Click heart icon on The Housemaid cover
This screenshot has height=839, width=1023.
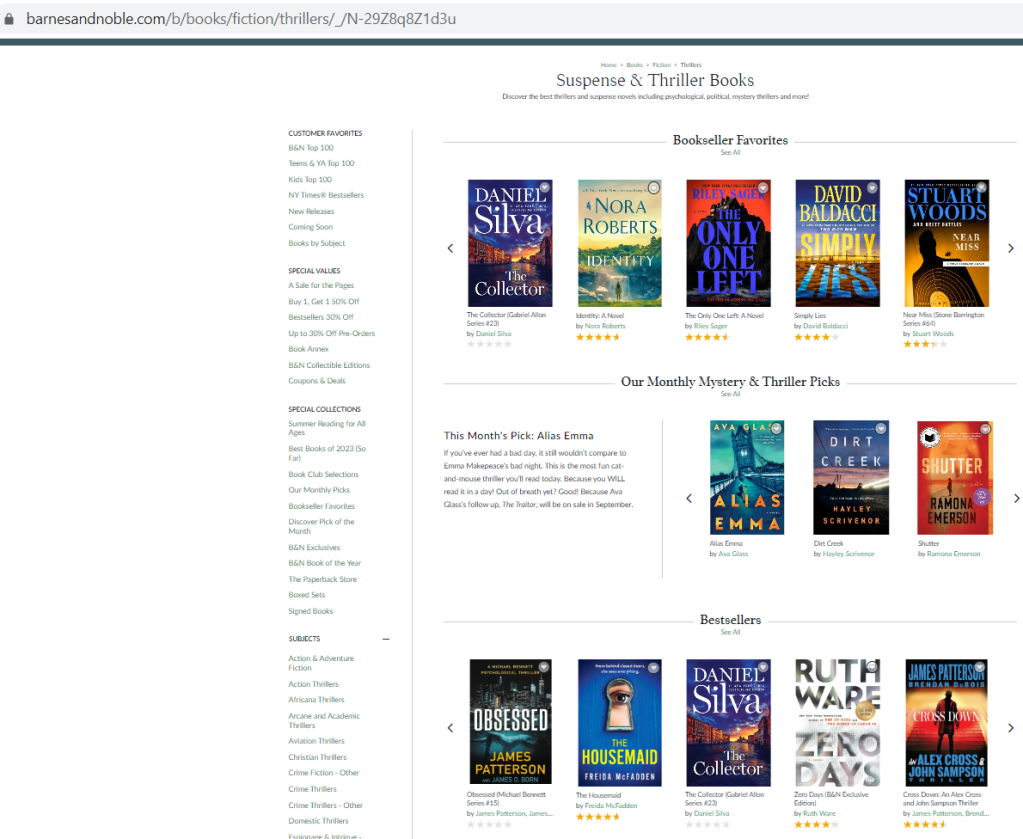click(x=653, y=666)
